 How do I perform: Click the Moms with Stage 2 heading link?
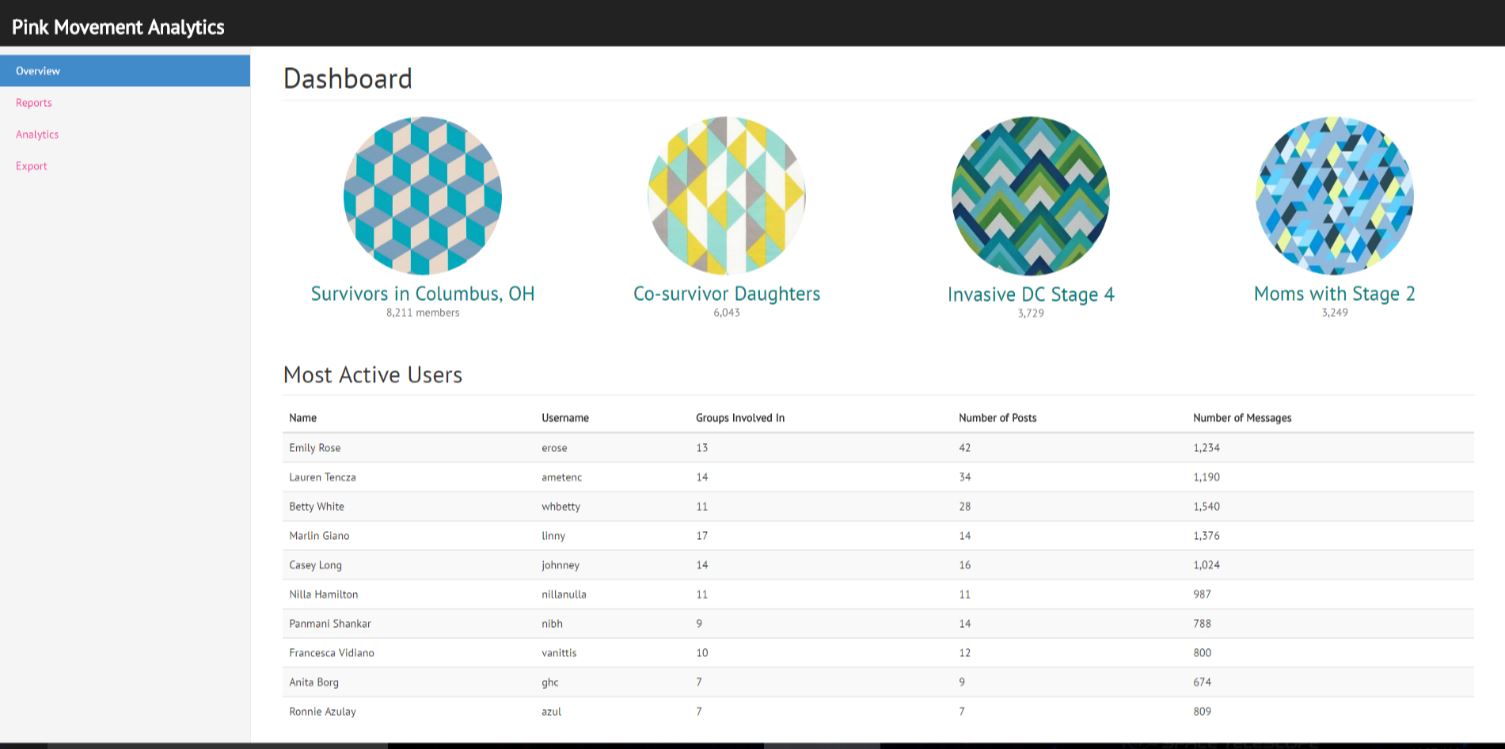pyautogui.click(x=1334, y=294)
